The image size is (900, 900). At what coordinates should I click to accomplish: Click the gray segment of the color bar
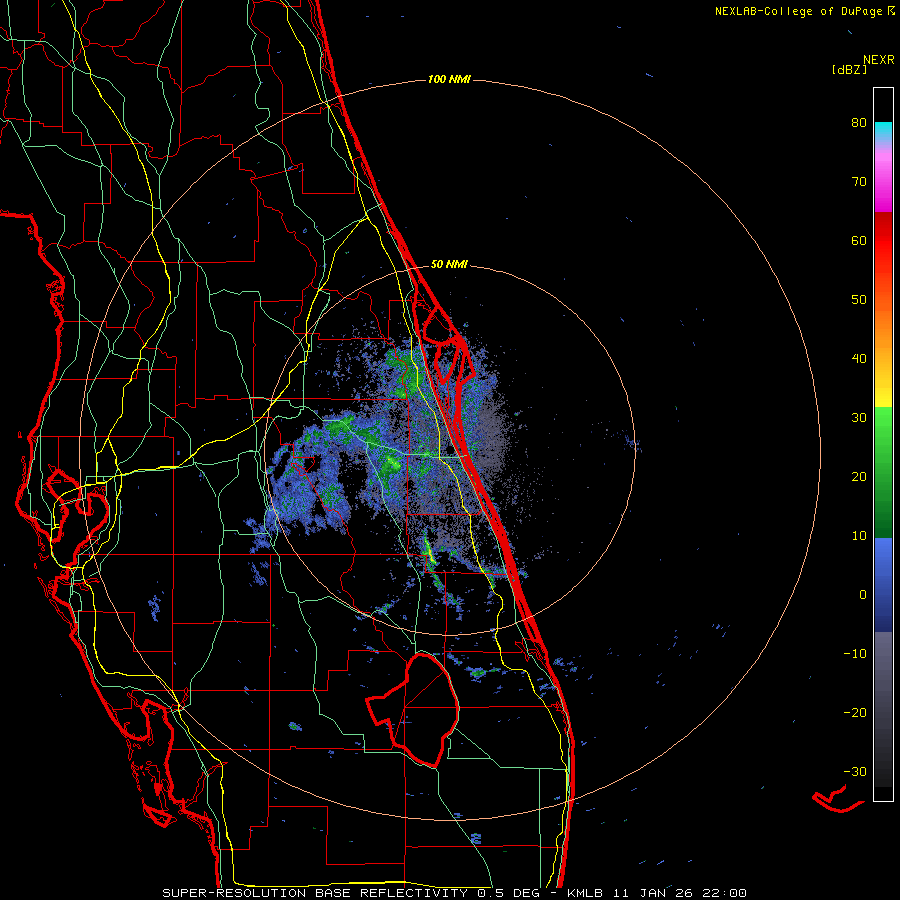click(x=883, y=709)
